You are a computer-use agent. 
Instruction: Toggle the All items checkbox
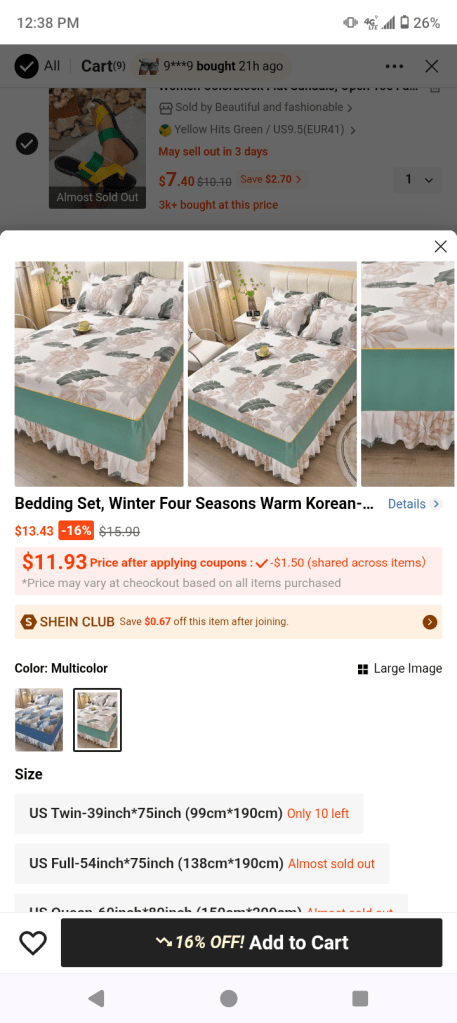pyautogui.click(x=26, y=66)
